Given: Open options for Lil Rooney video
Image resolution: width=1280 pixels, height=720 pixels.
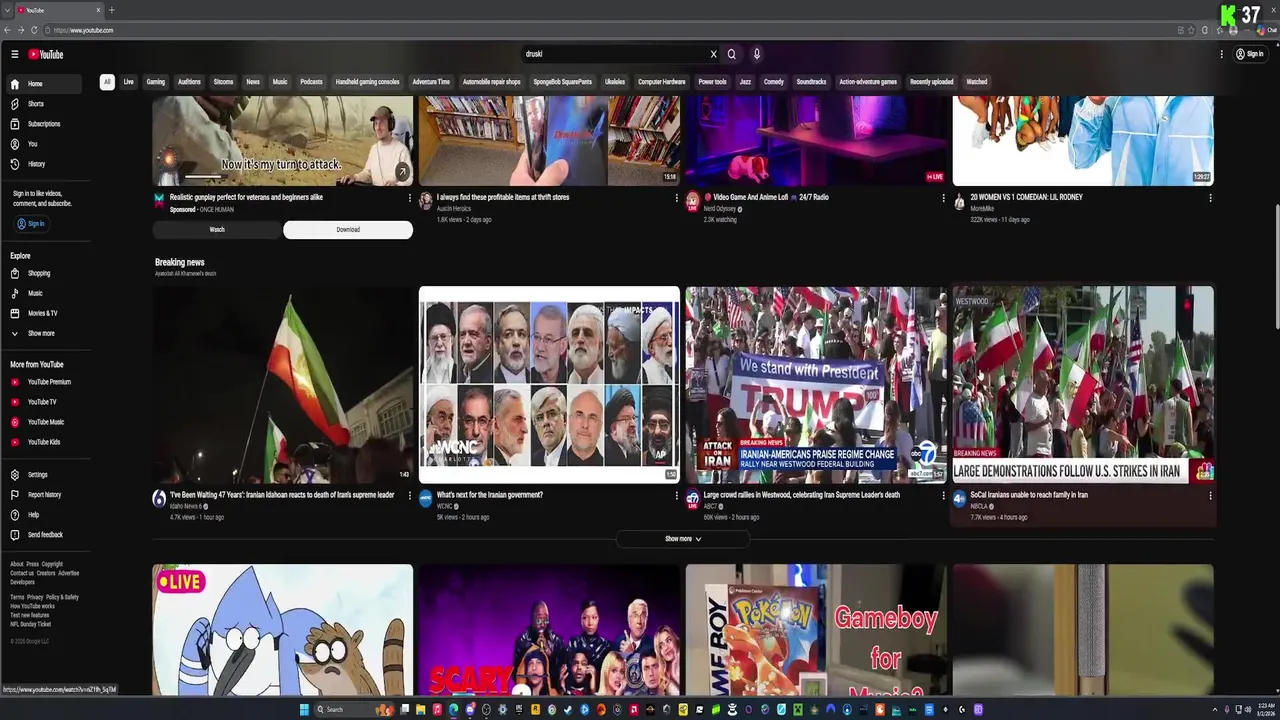Looking at the screenshot, I should click(x=1210, y=198).
